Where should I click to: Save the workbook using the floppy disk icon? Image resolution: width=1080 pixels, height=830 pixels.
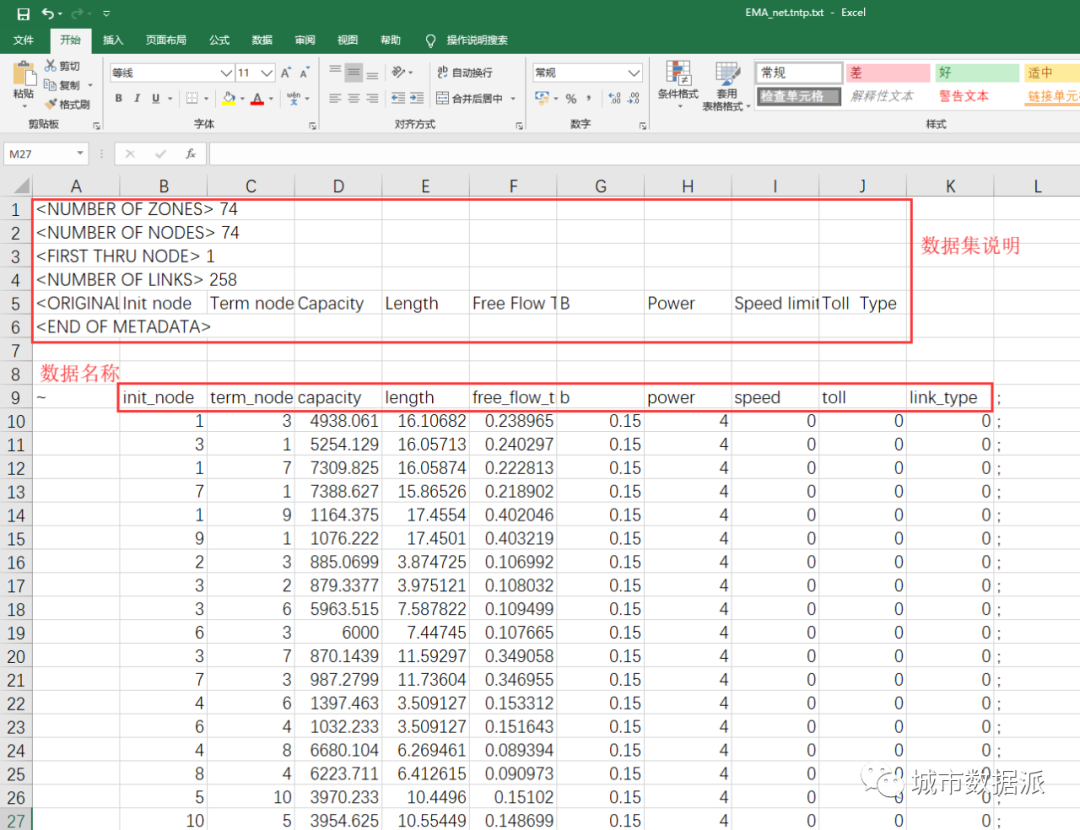[23, 13]
